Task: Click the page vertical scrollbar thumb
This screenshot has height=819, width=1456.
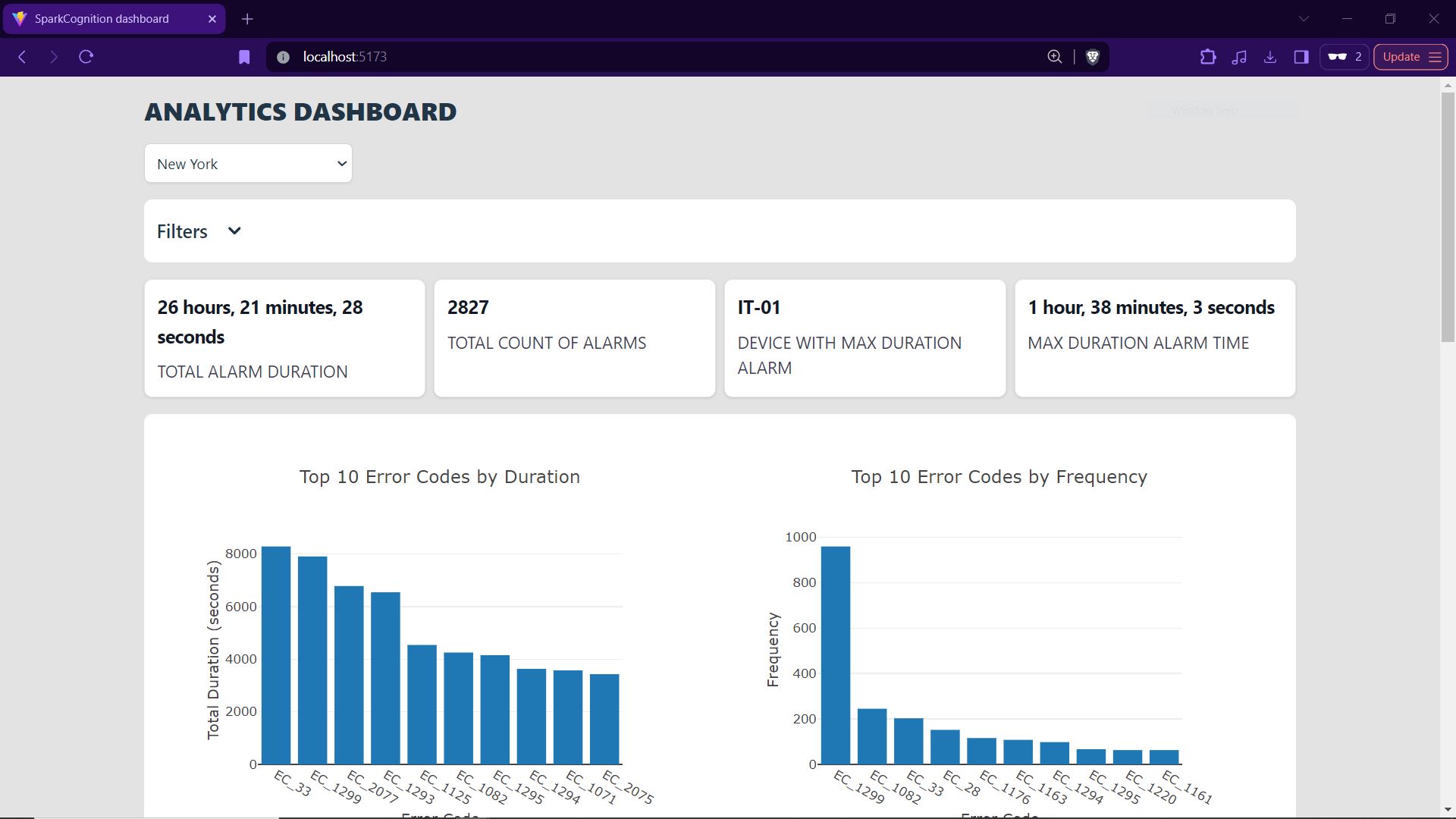Action: pos(1447,216)
